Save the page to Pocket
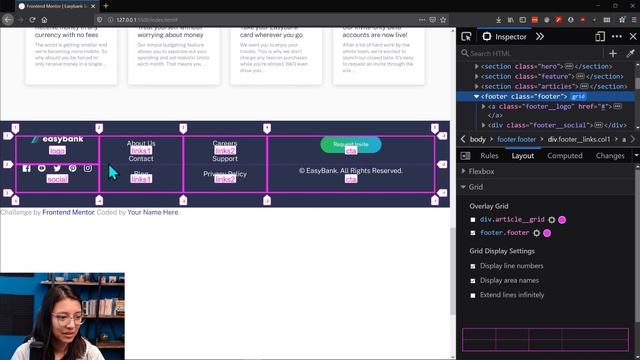The width and height of the screenshot is (640, 360). point(433,20)
